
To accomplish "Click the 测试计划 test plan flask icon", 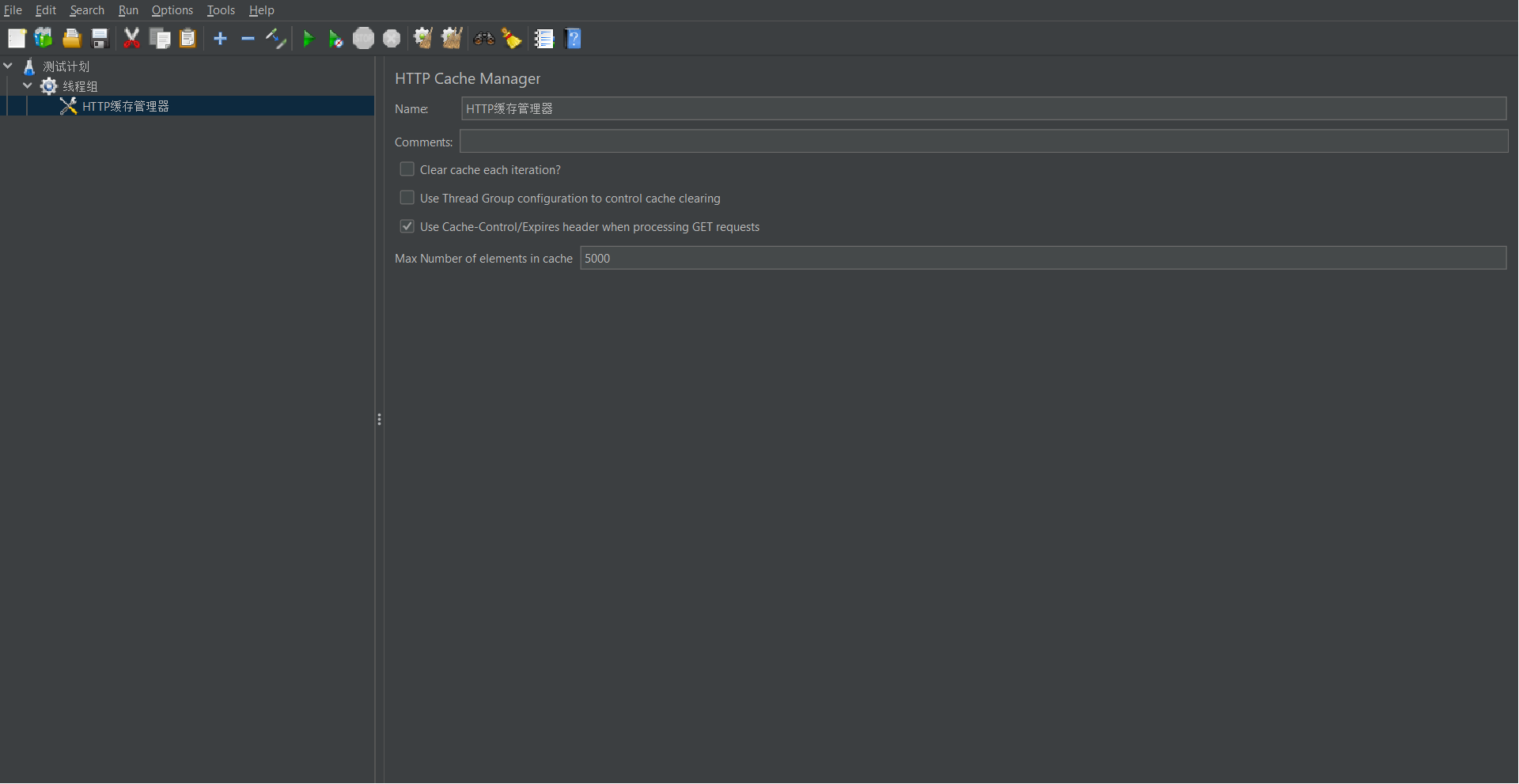I will [x=29, y=66].
